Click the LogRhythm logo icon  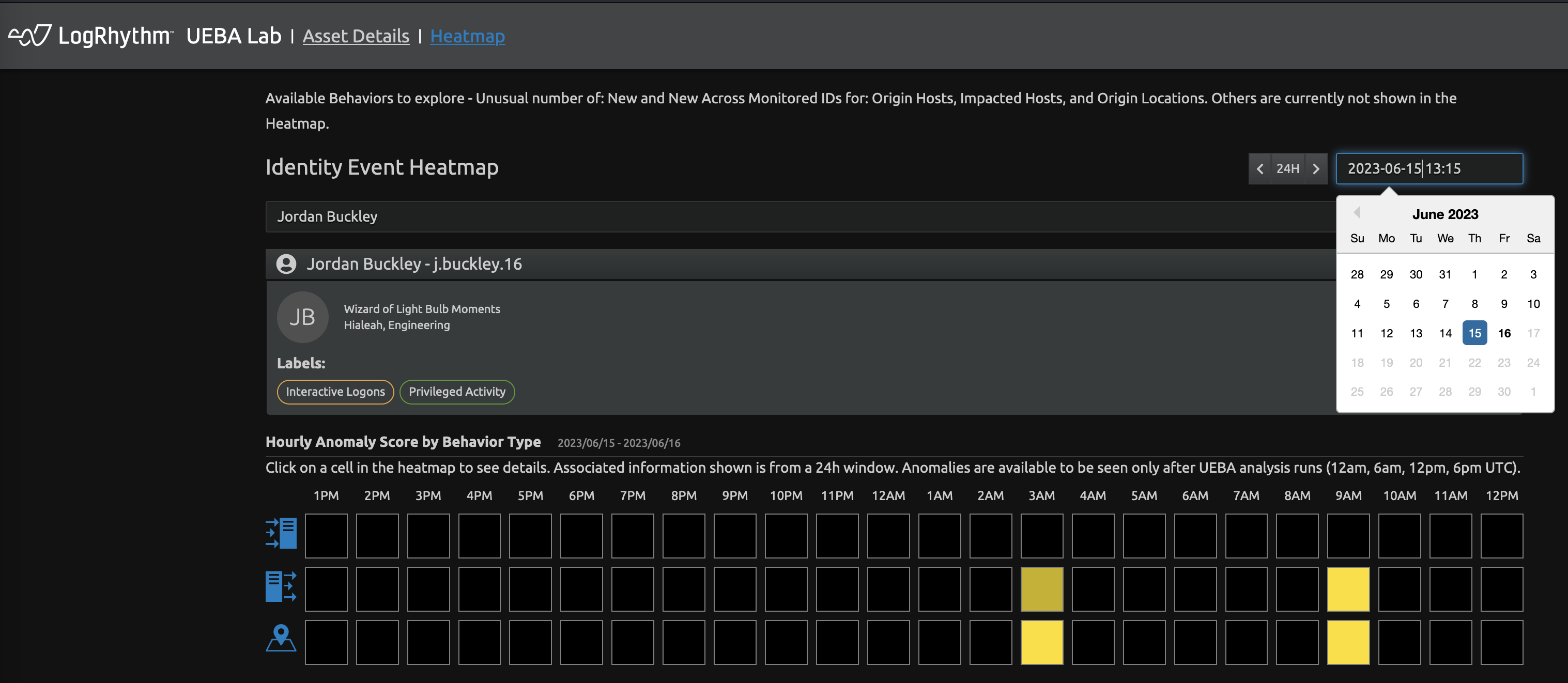click(29, 36)
